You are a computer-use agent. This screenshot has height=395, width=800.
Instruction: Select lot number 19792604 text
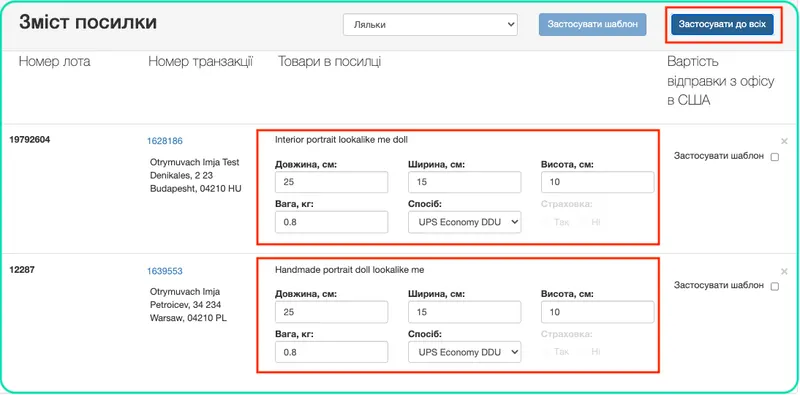(30, 139)
